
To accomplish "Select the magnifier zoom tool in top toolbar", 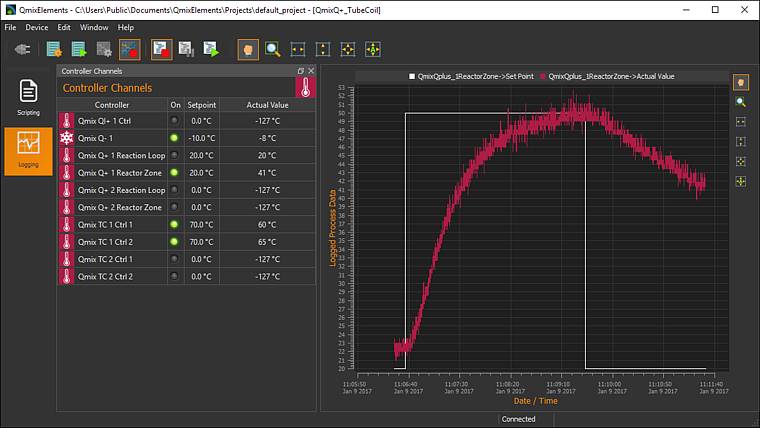I will pyautogui.click(x=273, y=49).
